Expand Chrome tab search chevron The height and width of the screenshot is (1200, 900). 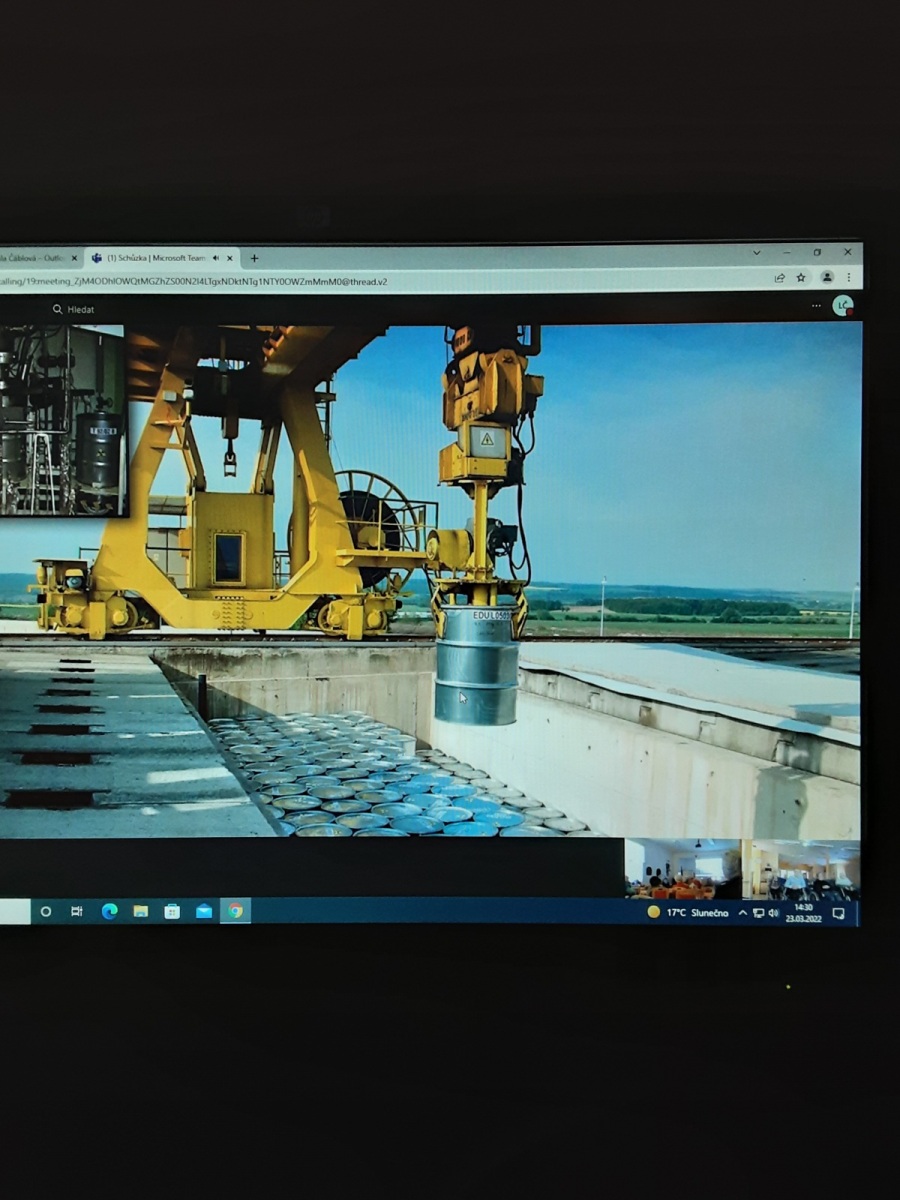(757, 252)
